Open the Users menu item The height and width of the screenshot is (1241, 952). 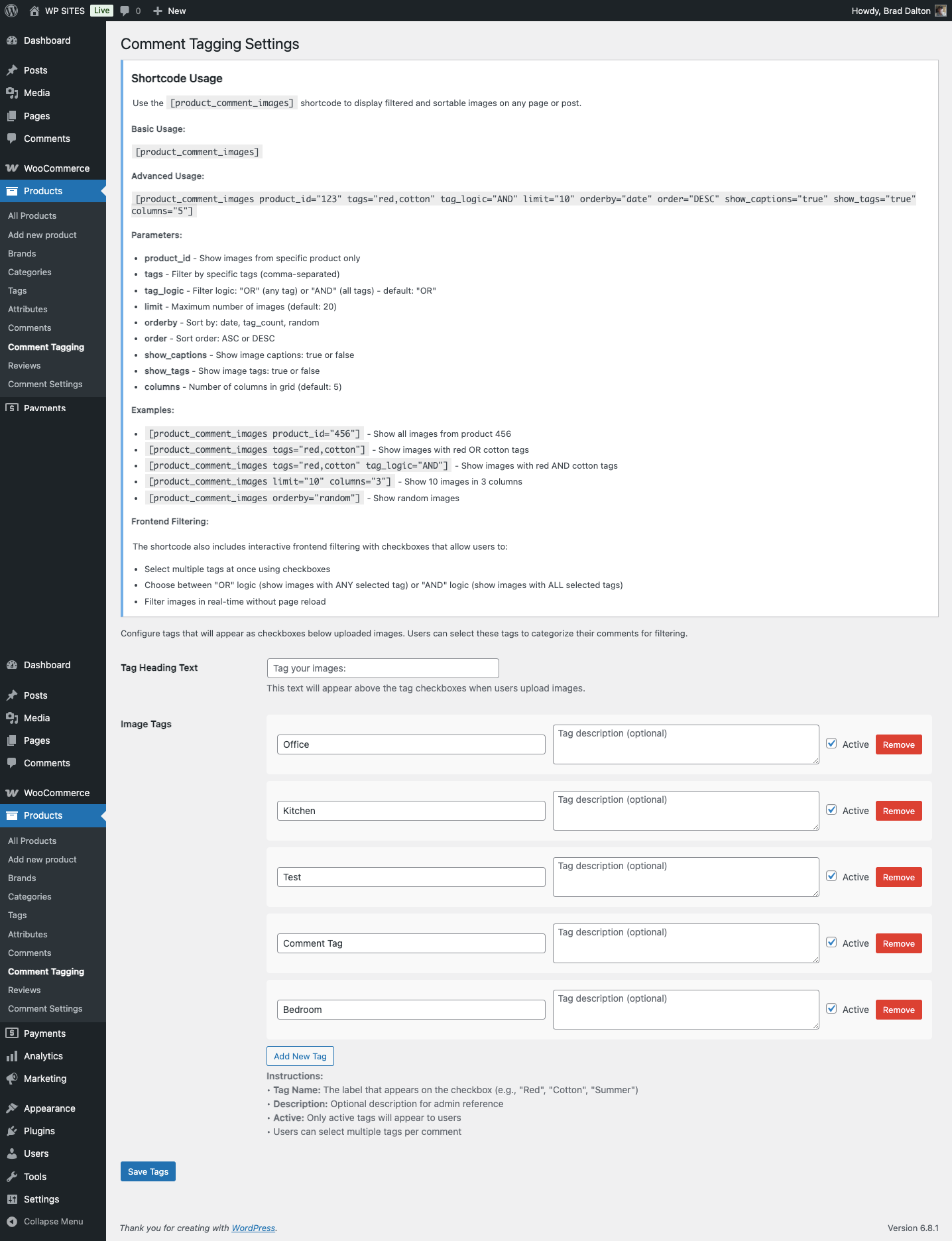[36, 1153]
